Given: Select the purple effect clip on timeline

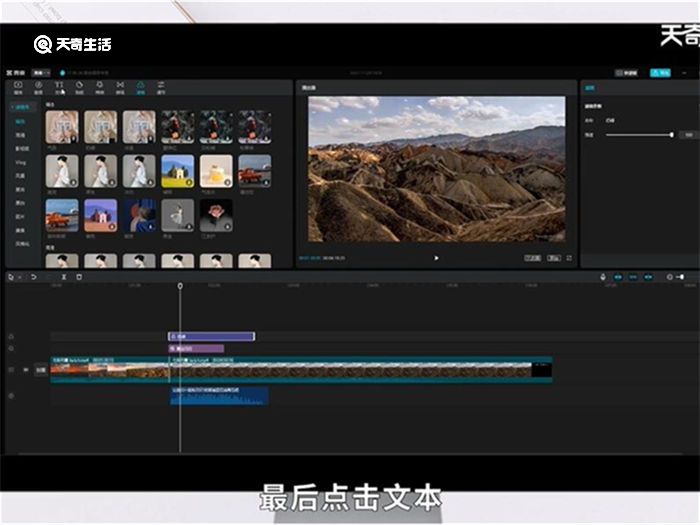Looking at the screenshot, I should pyautogui.click(x=196, y=348).
